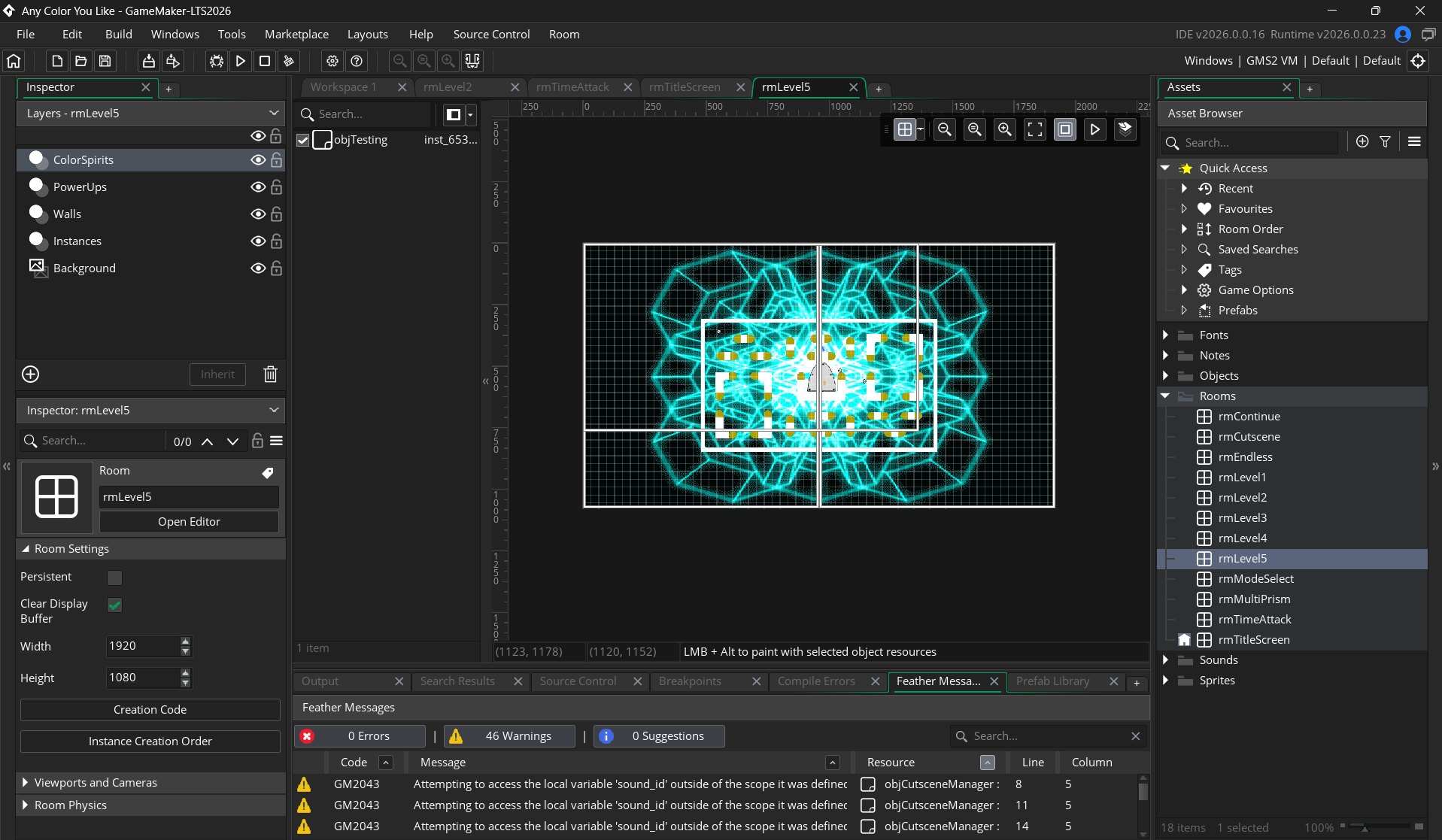
Task: Start debugging with the bug icon
Action: point(217,61)
